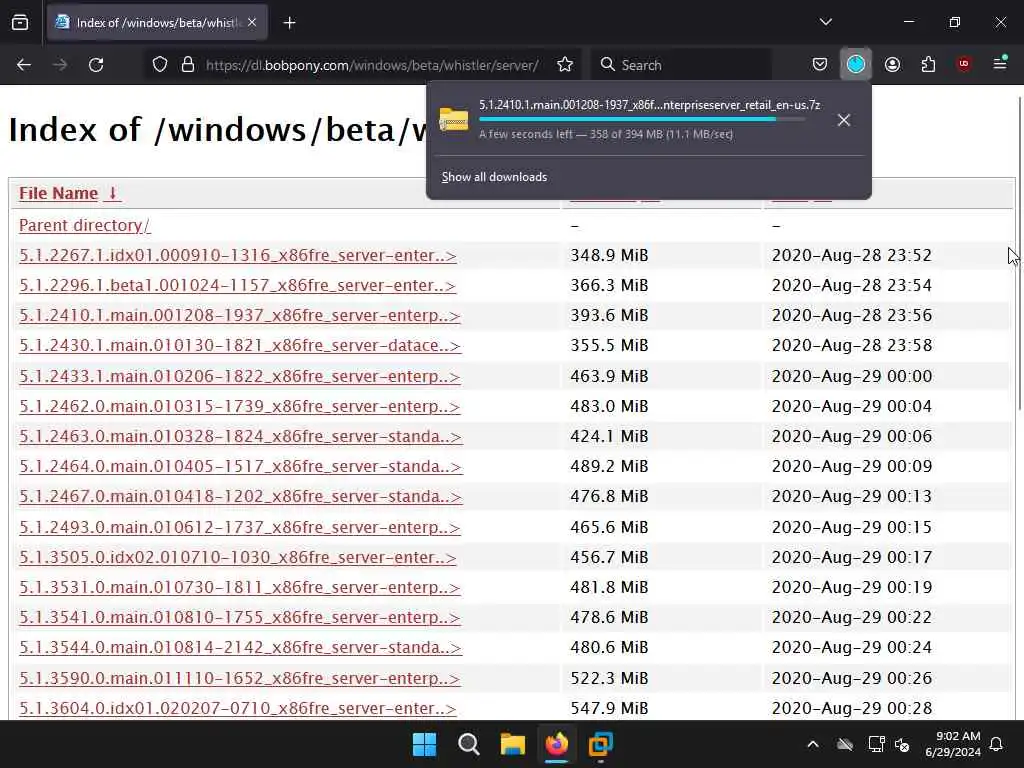Select the 348.9 MiB size cell
The image size is (1024, 768).
(609, 255)
